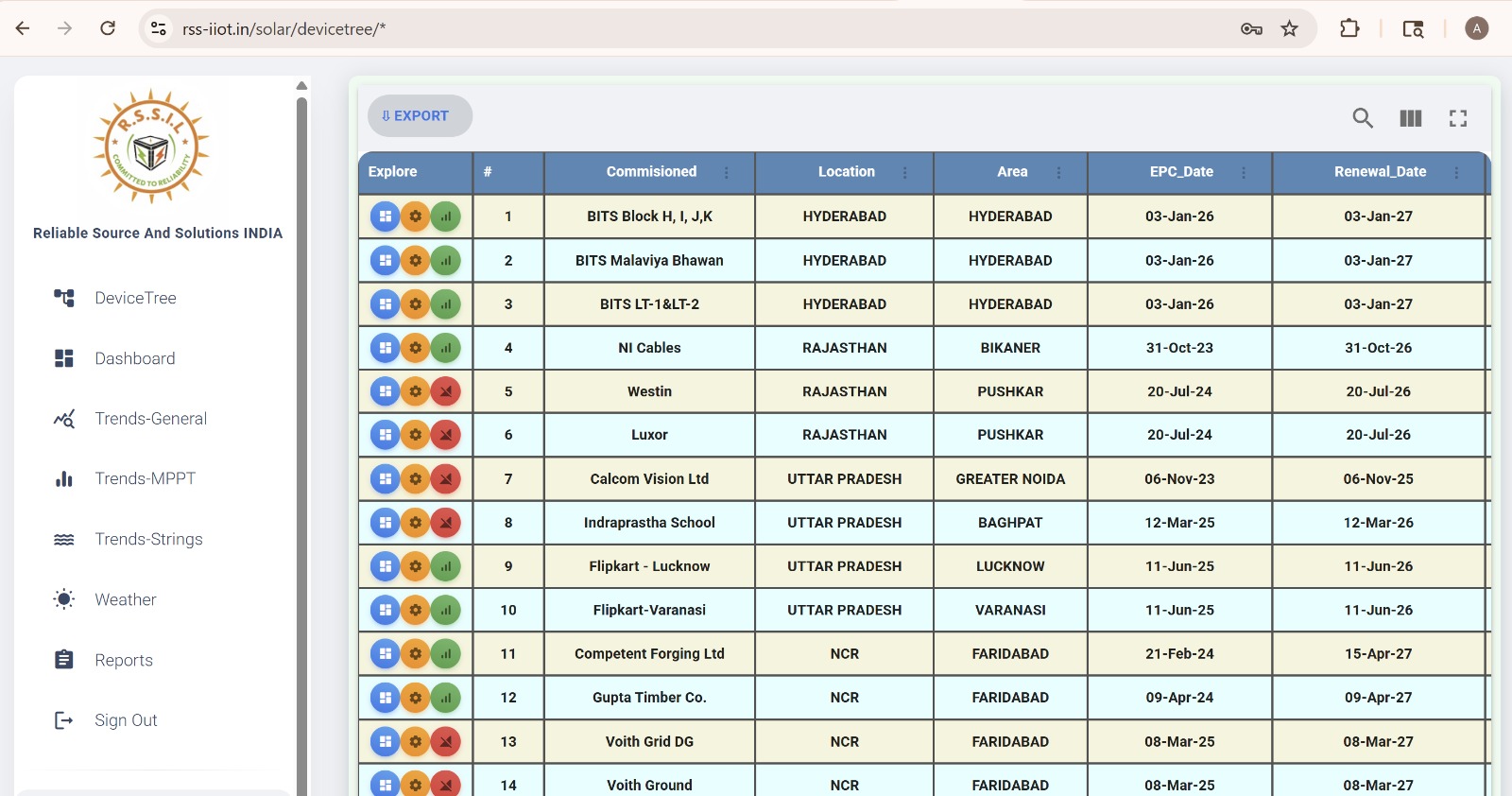Select the '21-Feb-24' EPC date cell
The height and width of the screenshot is (796, 1512).
1179,654
